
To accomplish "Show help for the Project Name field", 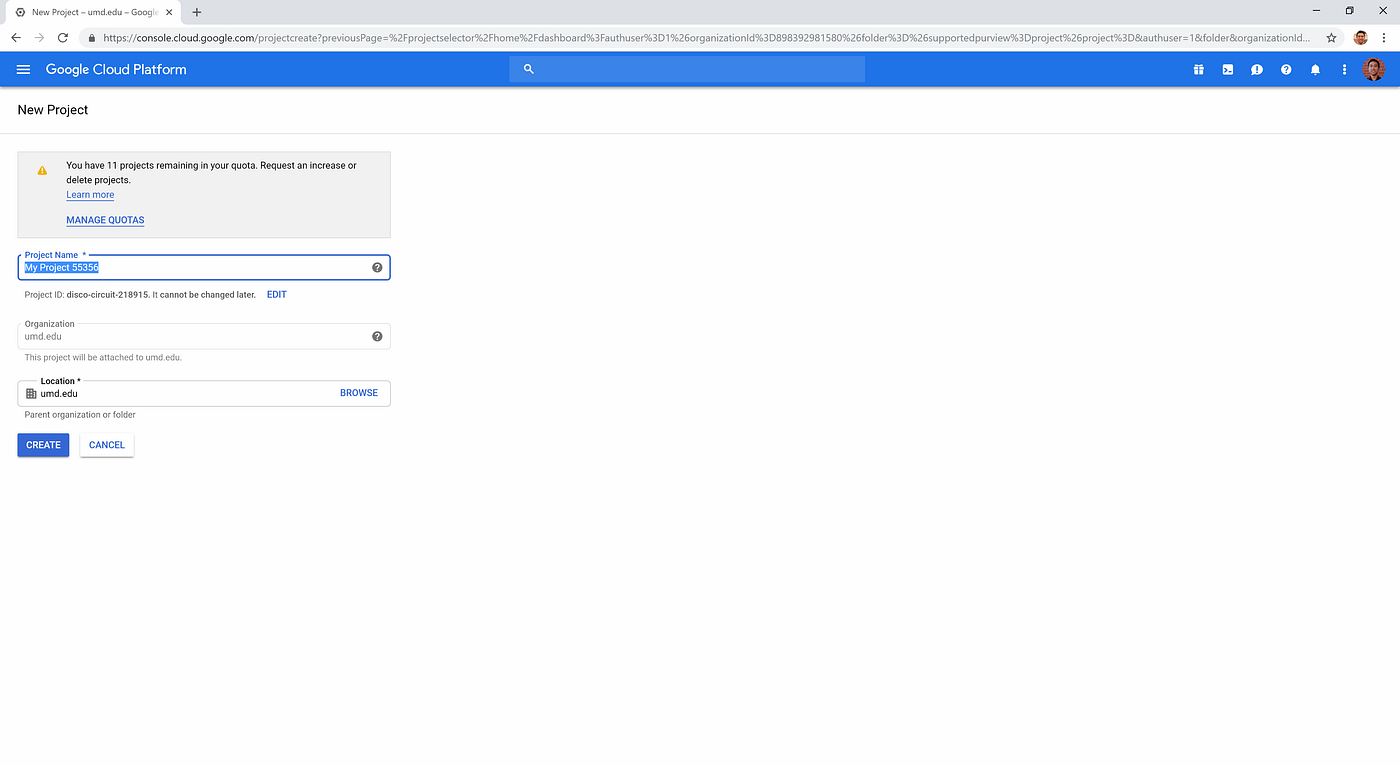I will (x=377, y=267).
